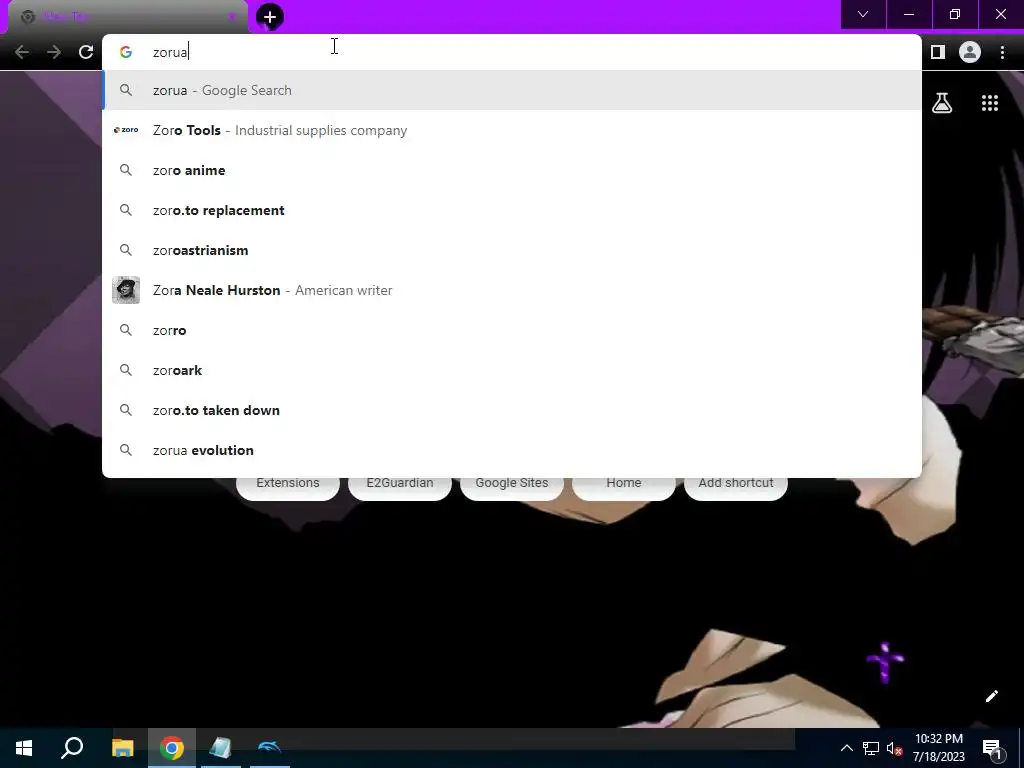The height and width of the screenshot is (768, 1024).
Task: Pick zoro.to taken down suggestion
Action: click(x=512, y=410)
